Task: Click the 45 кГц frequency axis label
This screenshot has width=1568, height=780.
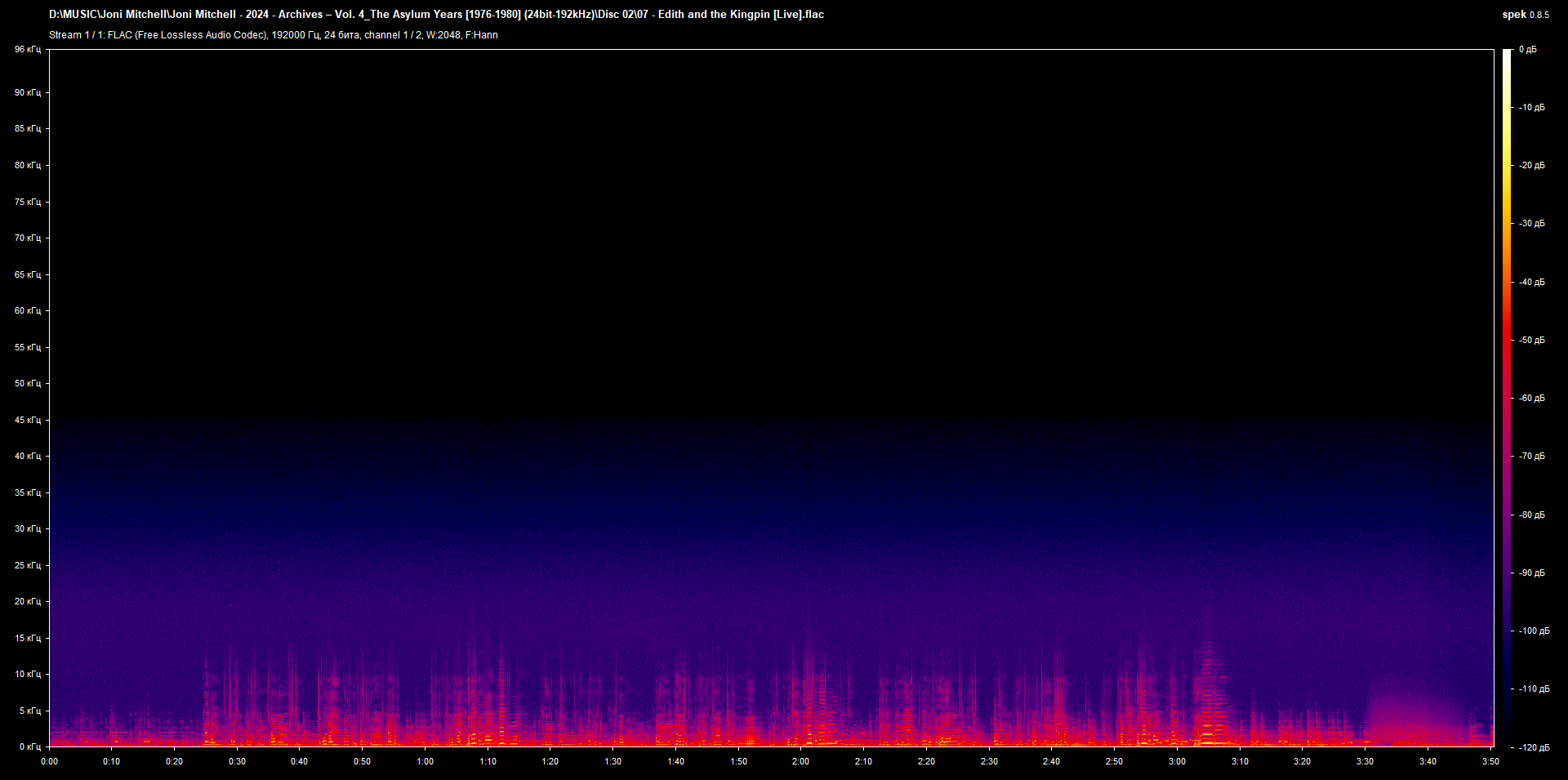Action: click(x=27, y=420)
